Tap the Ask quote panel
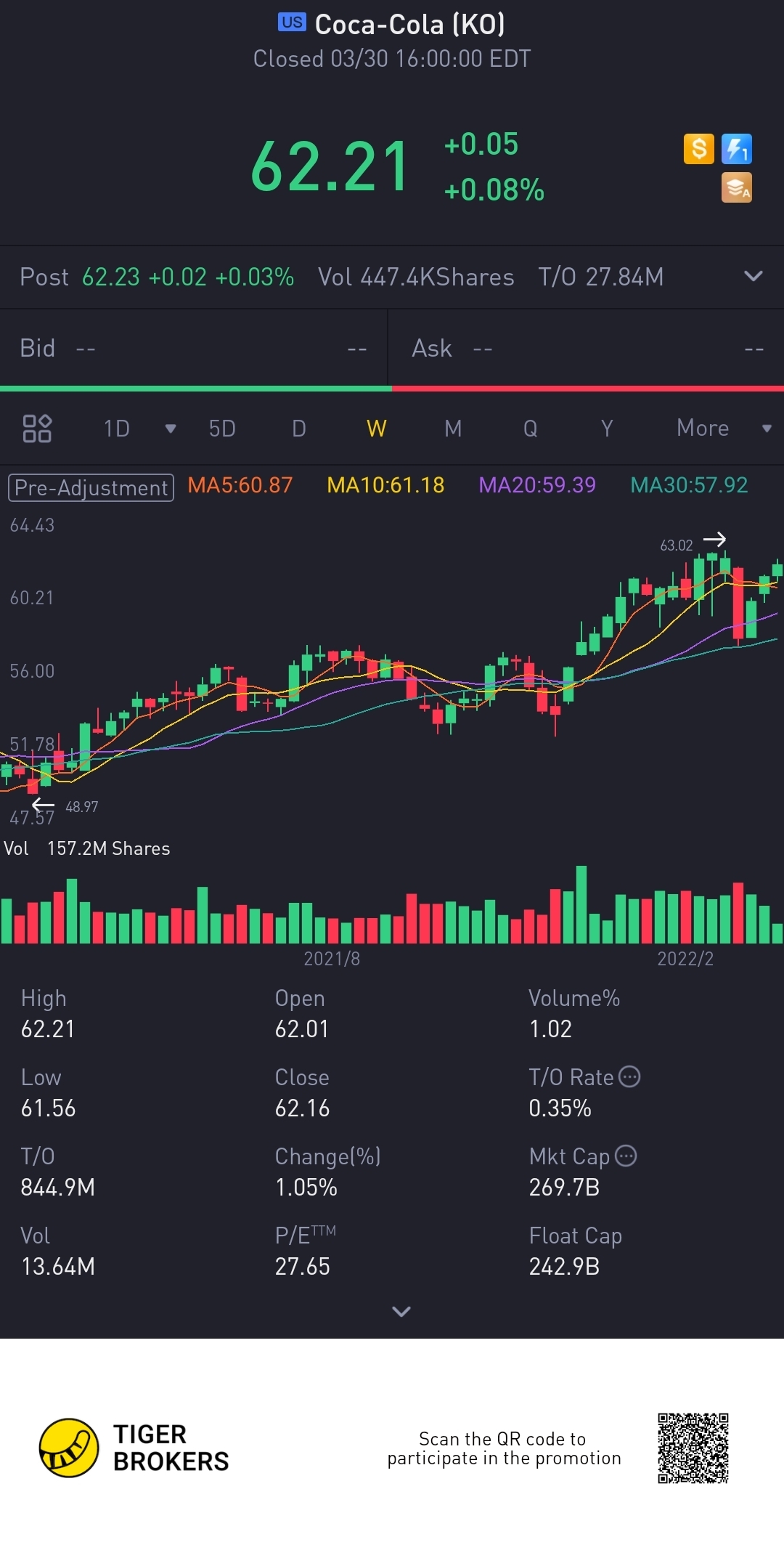This screenshot has height=1558, width=784. point(587,349)
